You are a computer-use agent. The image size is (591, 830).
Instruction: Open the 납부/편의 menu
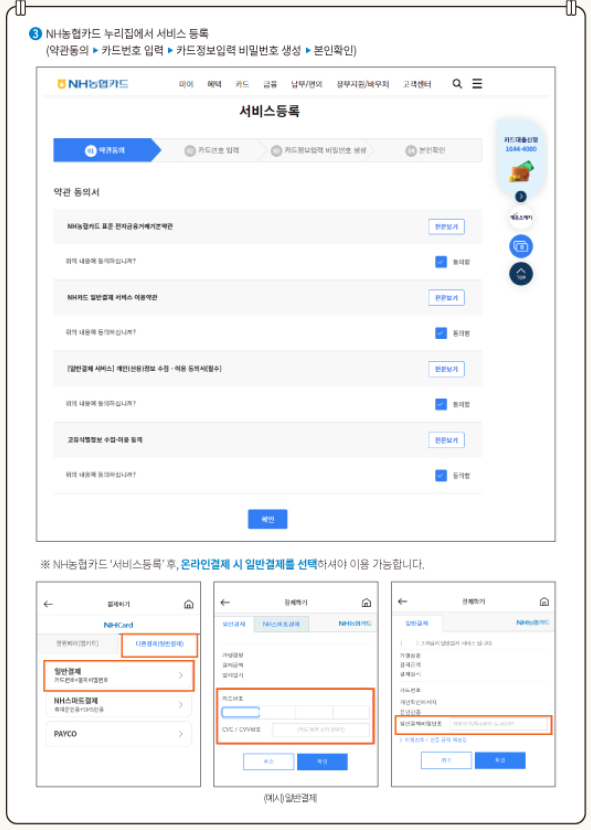point(307,84)
